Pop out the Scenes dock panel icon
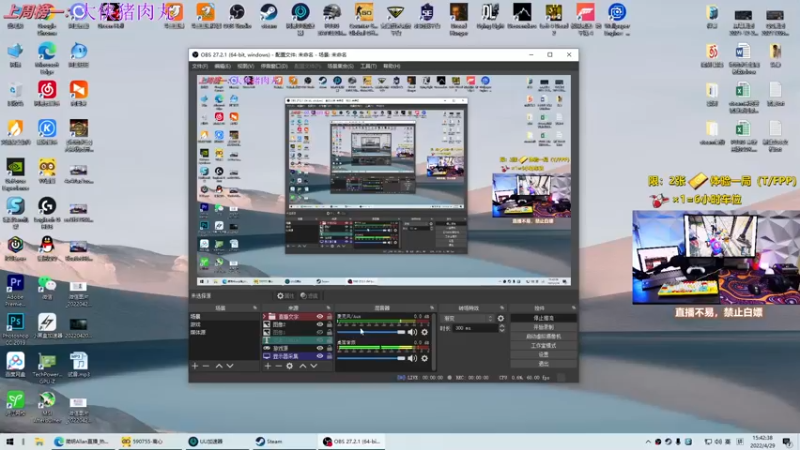Image resolution: width=800 pixels, height=450 pixels. click(x=255, y=308)
